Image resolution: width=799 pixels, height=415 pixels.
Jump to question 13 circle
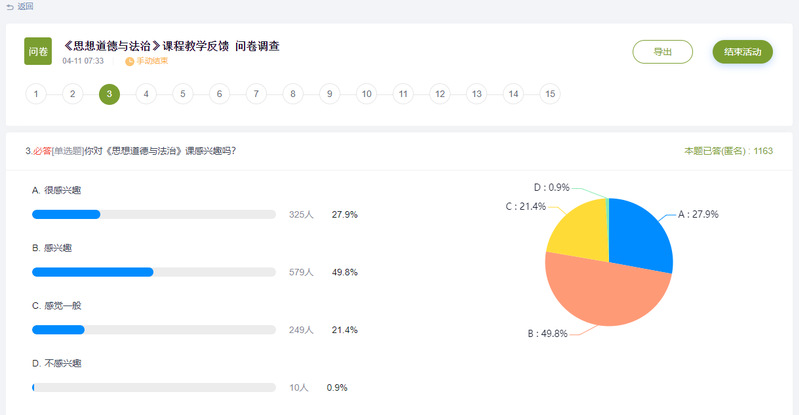(476, 94)
